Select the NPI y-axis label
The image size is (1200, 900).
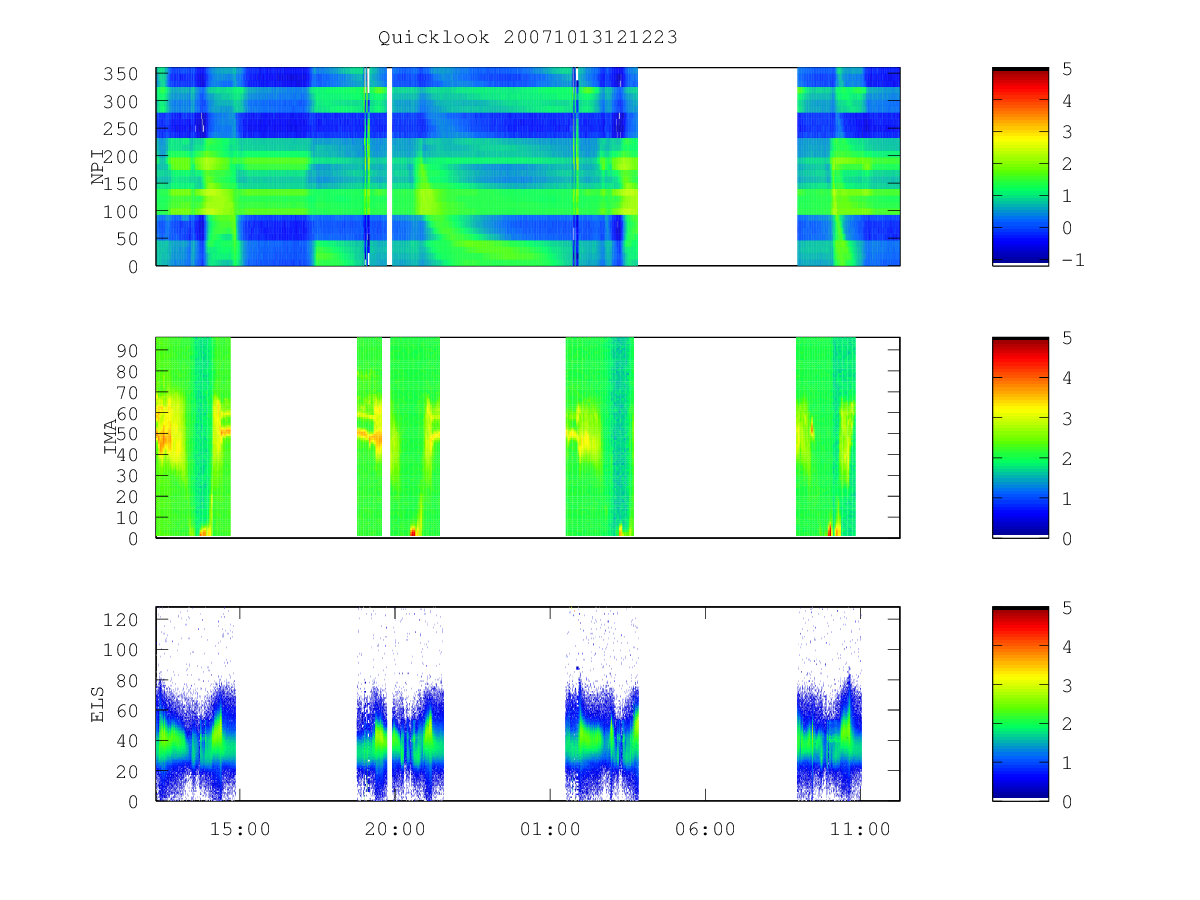(x=98, y=167)
